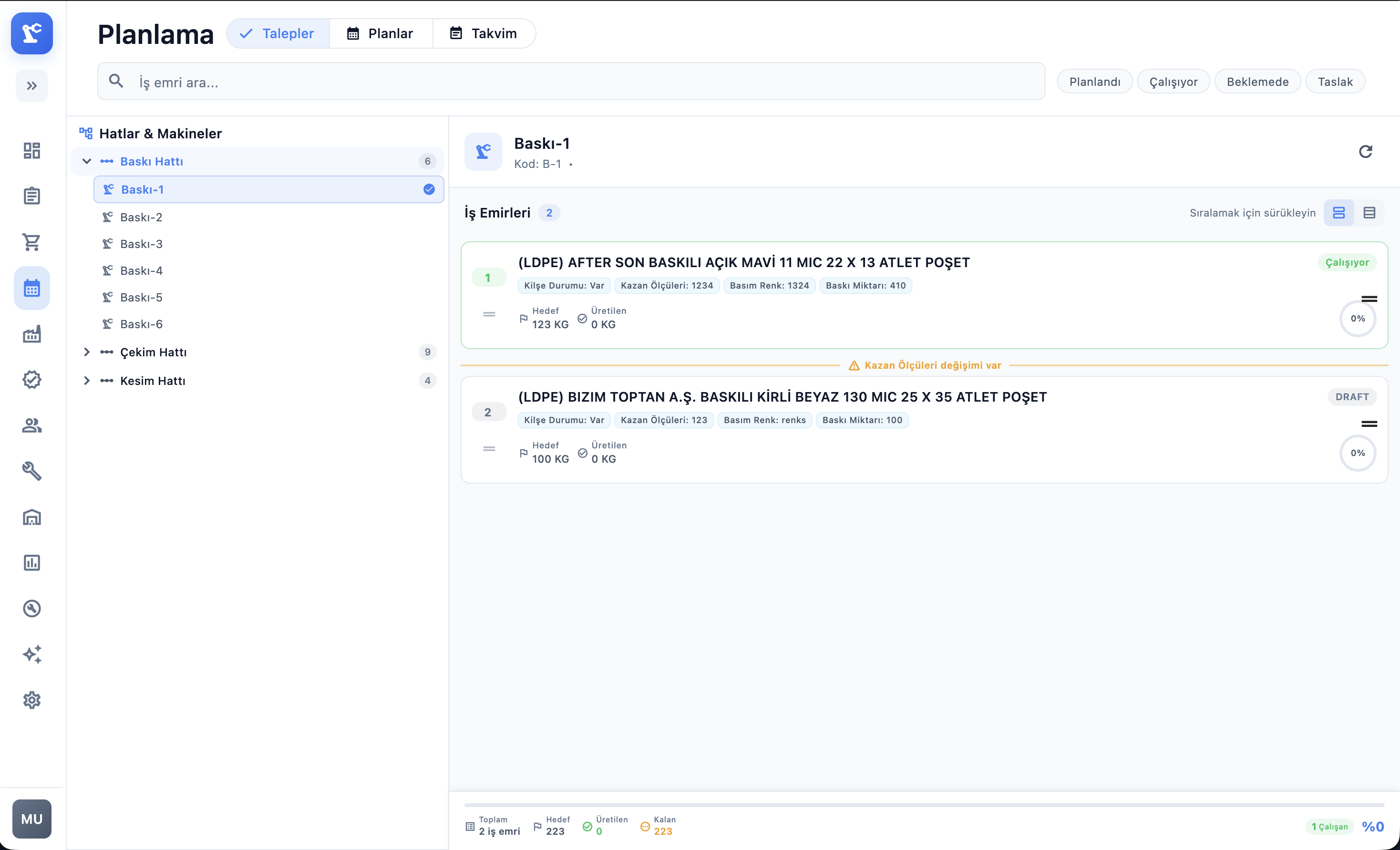The image size is (1400, 850).
Task: Open the factory production sidebar icon
Action: [32, 334]
